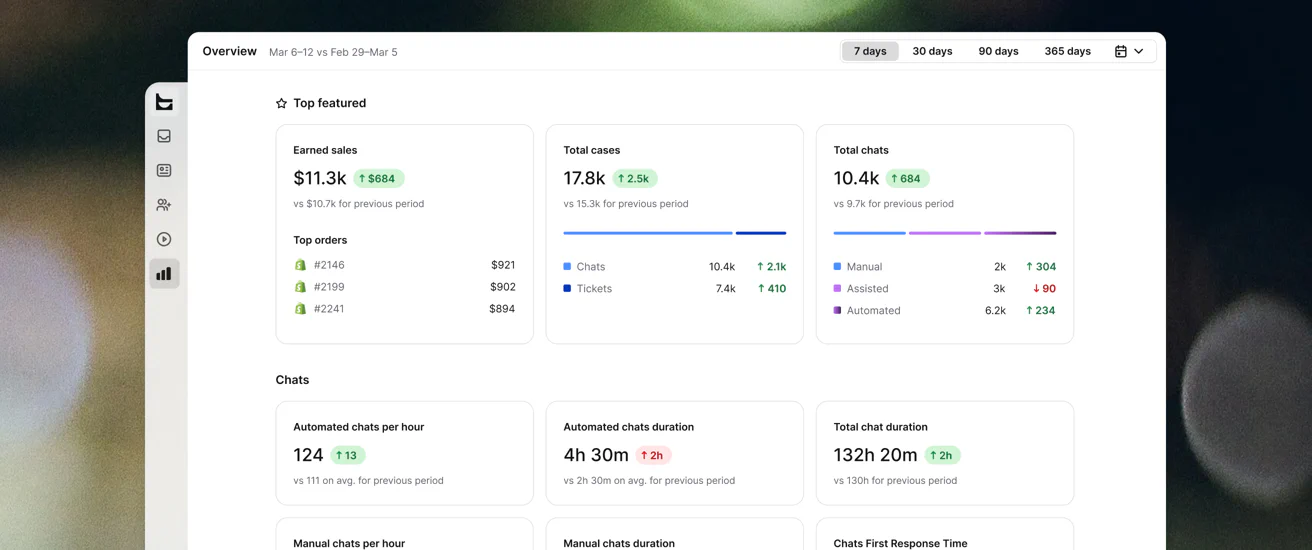Open the contact card icon in sidebar
The height and width of the screenshot is (550, 1312).
pyautogui.click(x=164, y=171)
